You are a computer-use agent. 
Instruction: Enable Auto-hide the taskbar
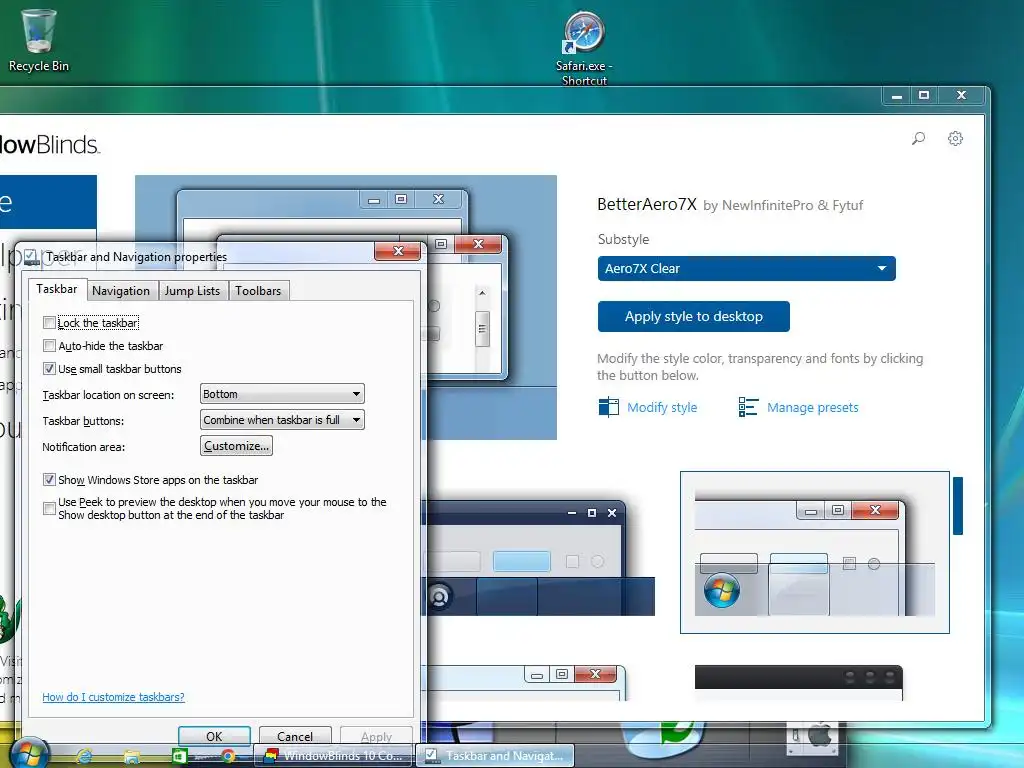(49, 345)
